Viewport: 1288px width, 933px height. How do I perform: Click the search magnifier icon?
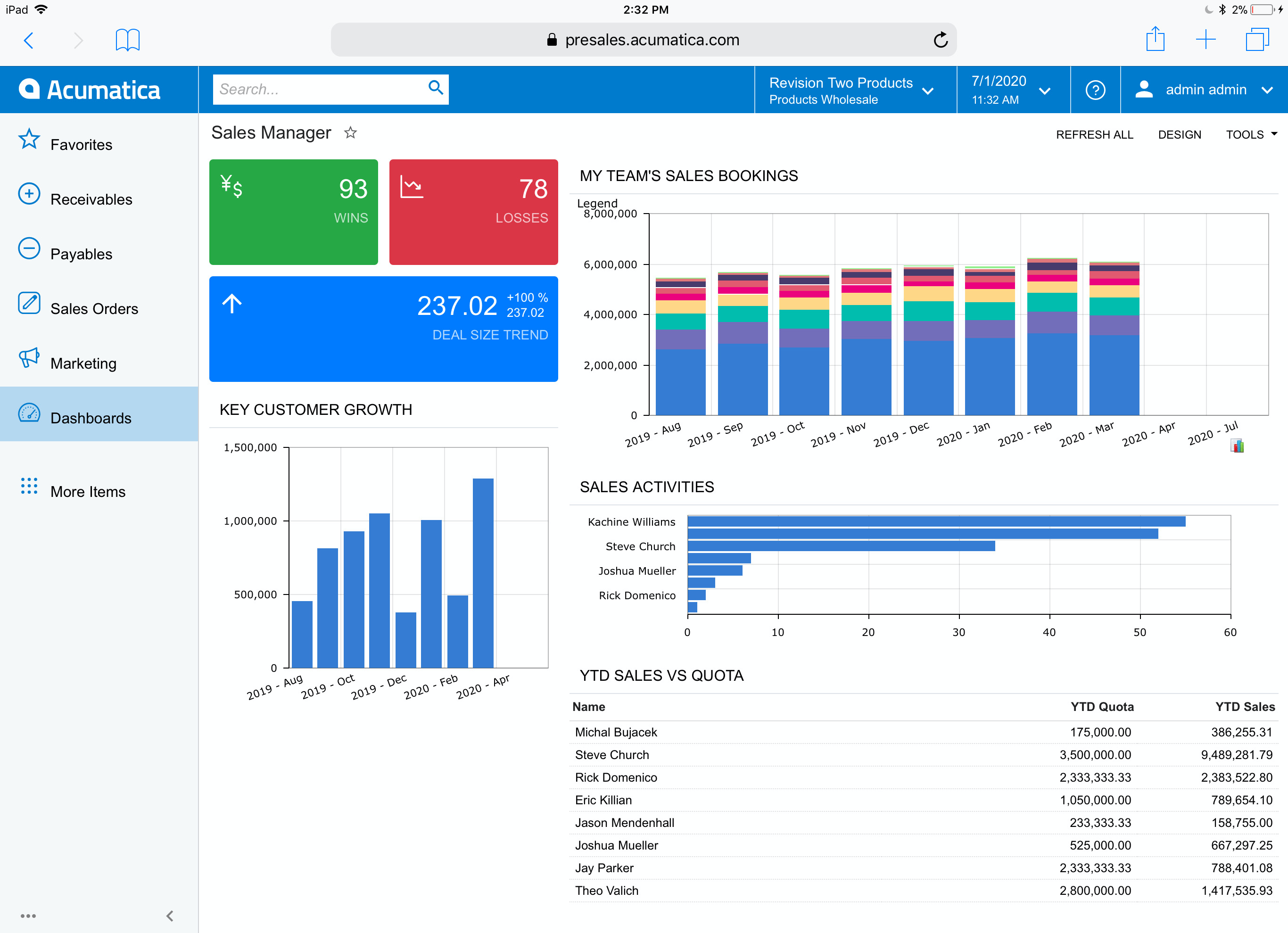[x=435, y=88]
